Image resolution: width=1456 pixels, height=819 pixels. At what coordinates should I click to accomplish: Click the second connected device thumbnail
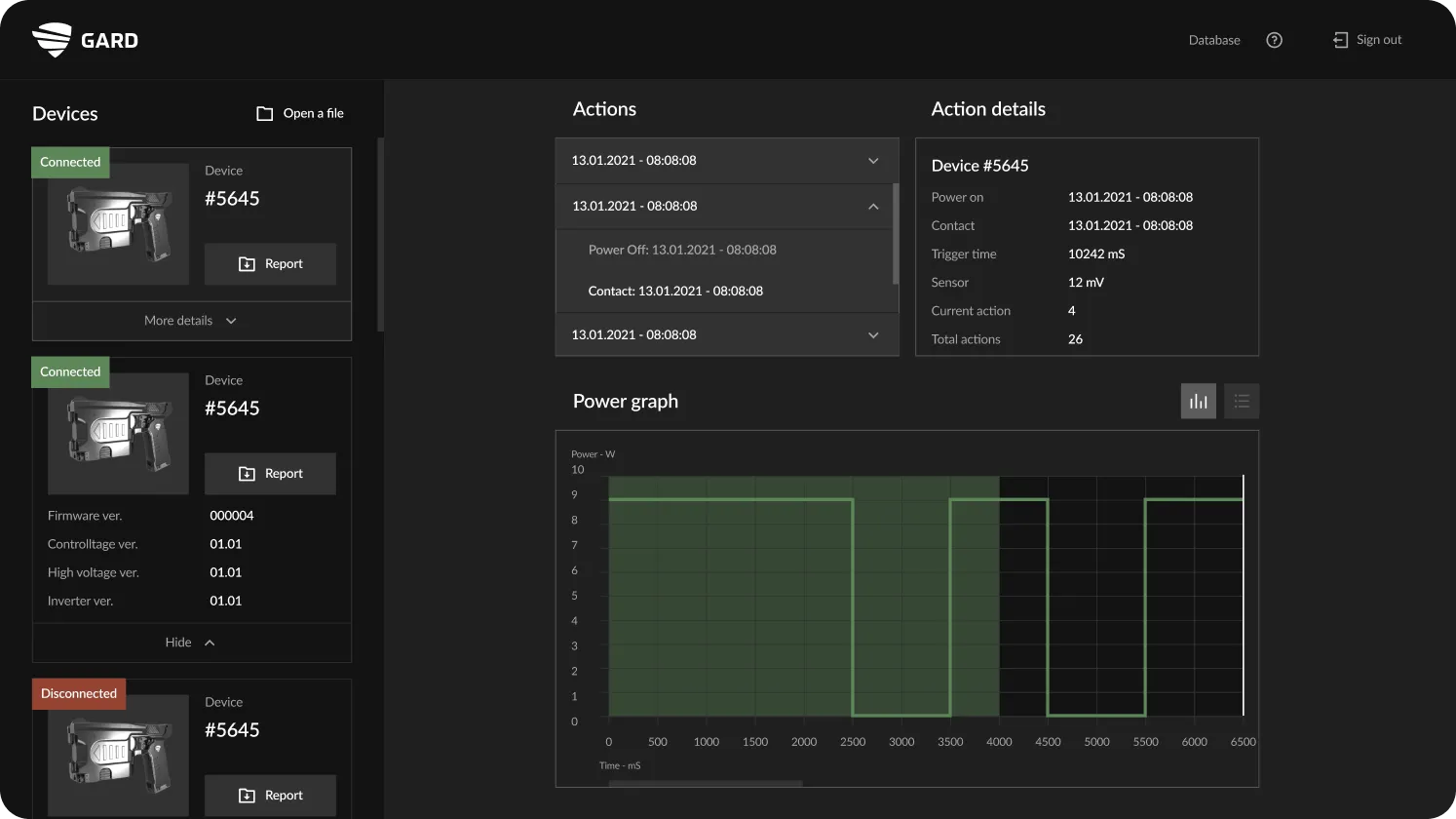[x=118, y=434]
